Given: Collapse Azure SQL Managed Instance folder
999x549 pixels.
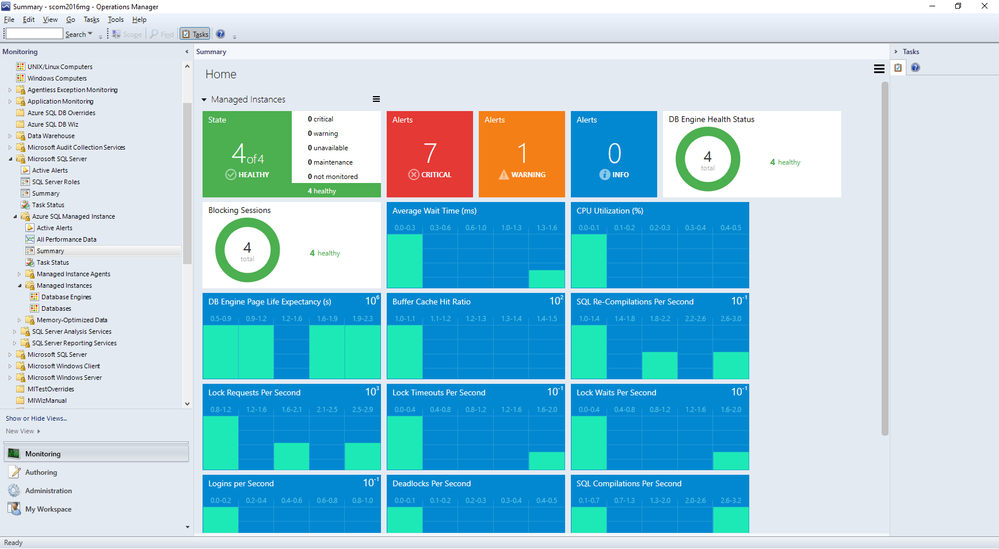Looking at the screenshot, I should 15,217.
